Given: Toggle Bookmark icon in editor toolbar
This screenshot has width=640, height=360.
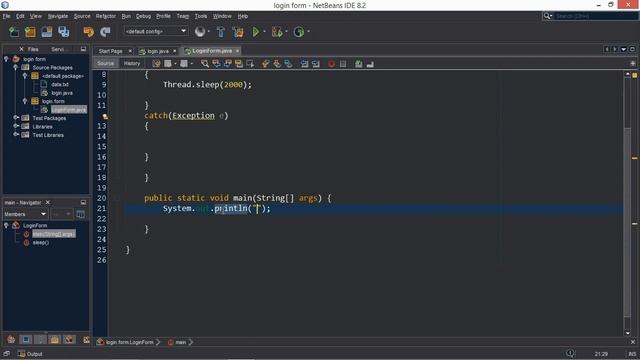Looking at the screenshot, I should coord(288,64).
